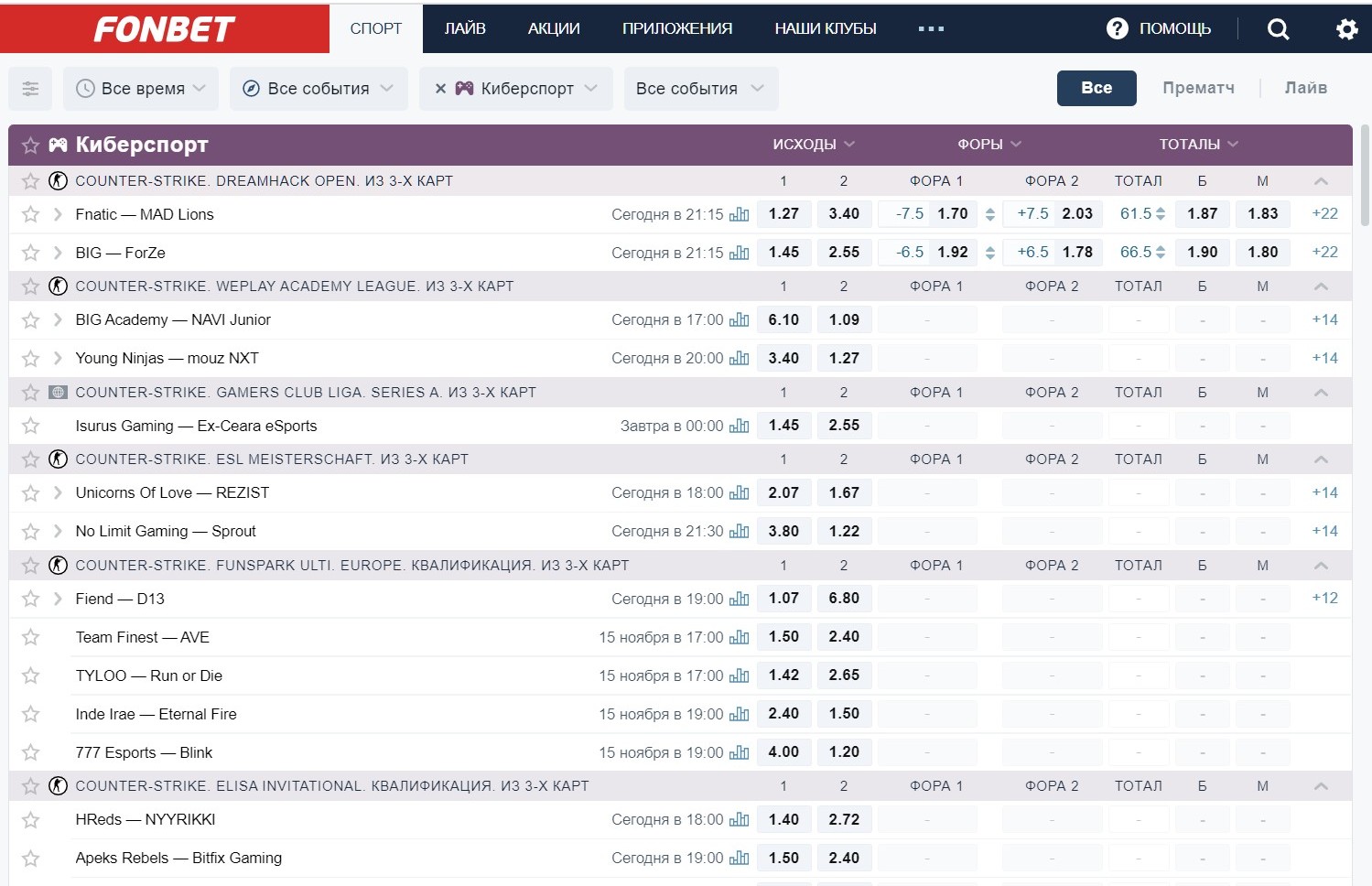Go to the АКЦИИ menu item
Screen dimensions: 1372x886
(554, 28)
